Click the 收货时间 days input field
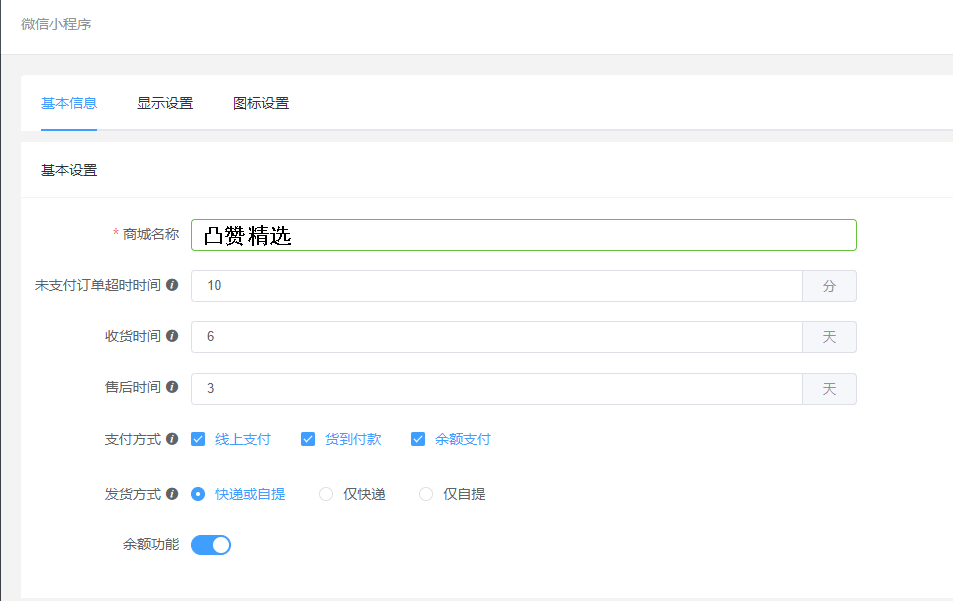This screenshot has width=953, height=601. [x=497, y=337]
